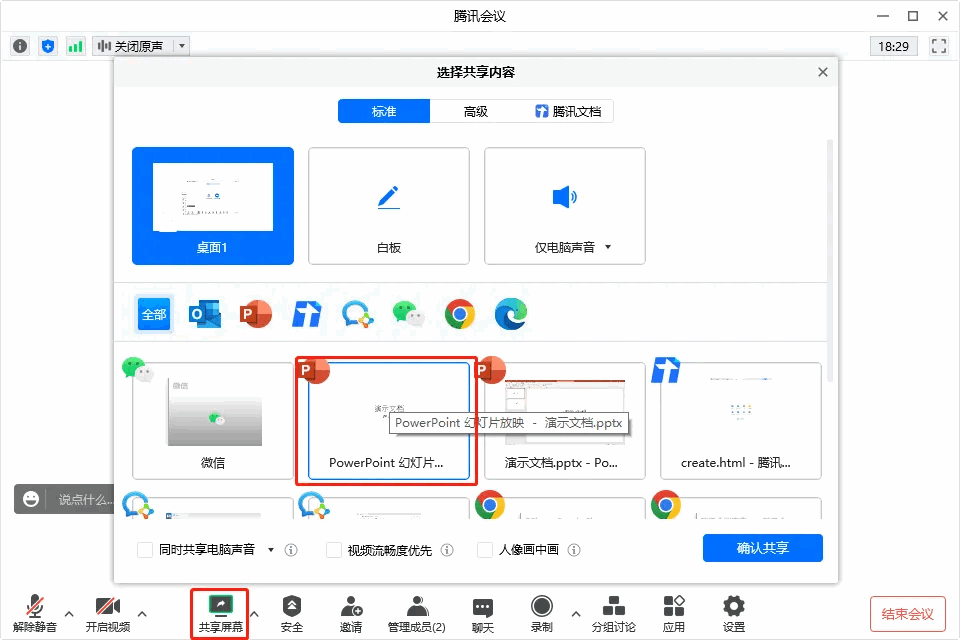Expand audio options arrow beside 解除静音
Viewport: 960px width, 640px height.
pos(69,613)
